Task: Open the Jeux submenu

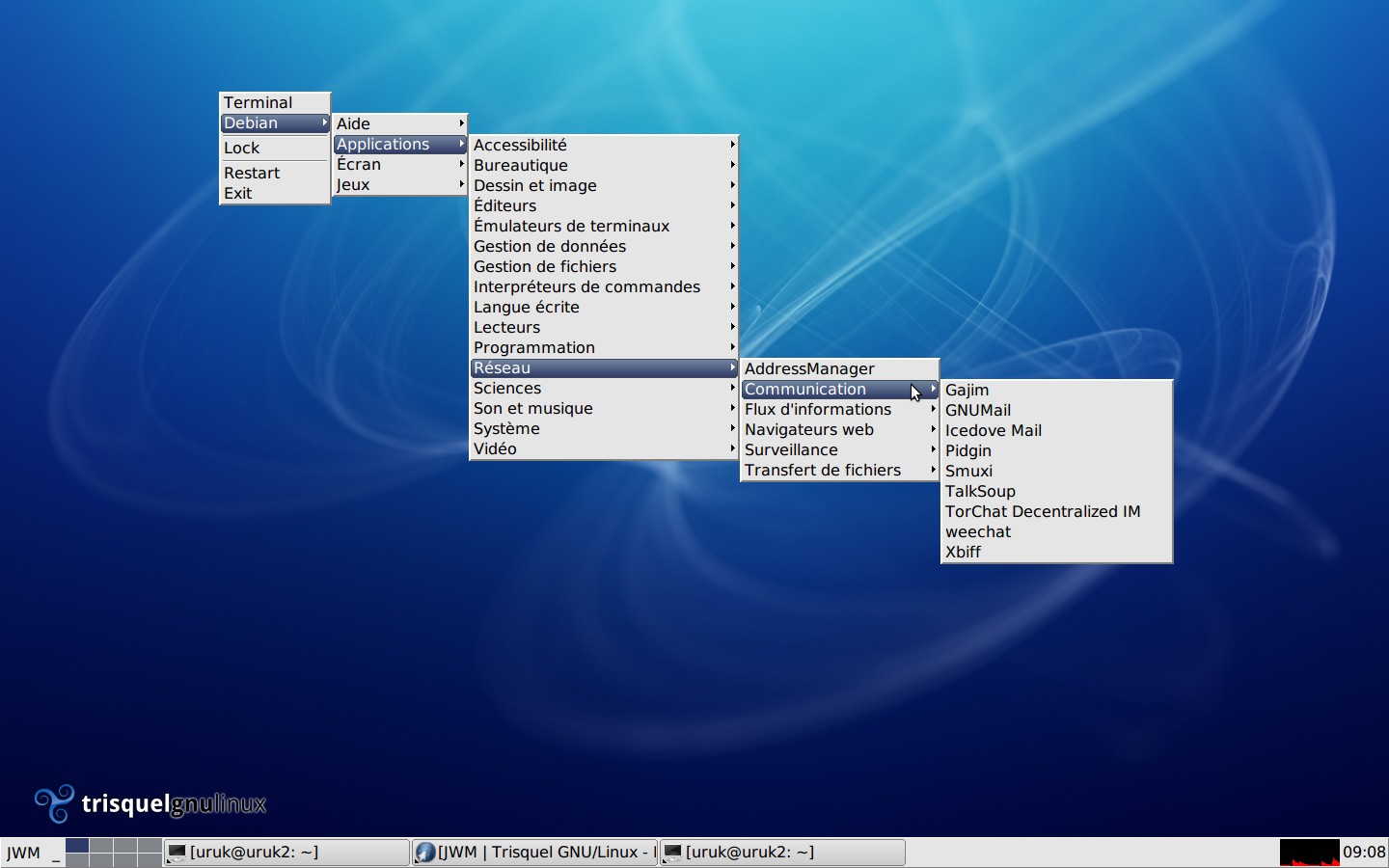Action: click(400, 184)
